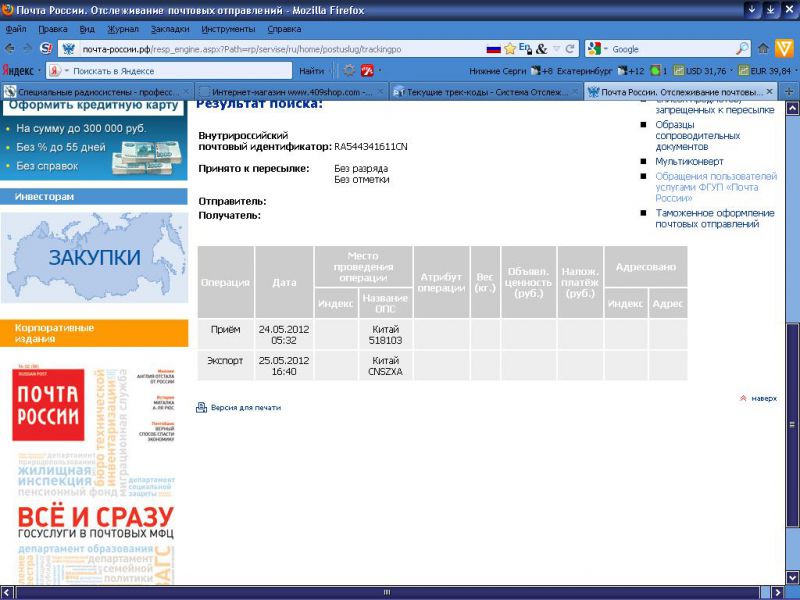Click the printer icon beside Версия для печати

201,408
